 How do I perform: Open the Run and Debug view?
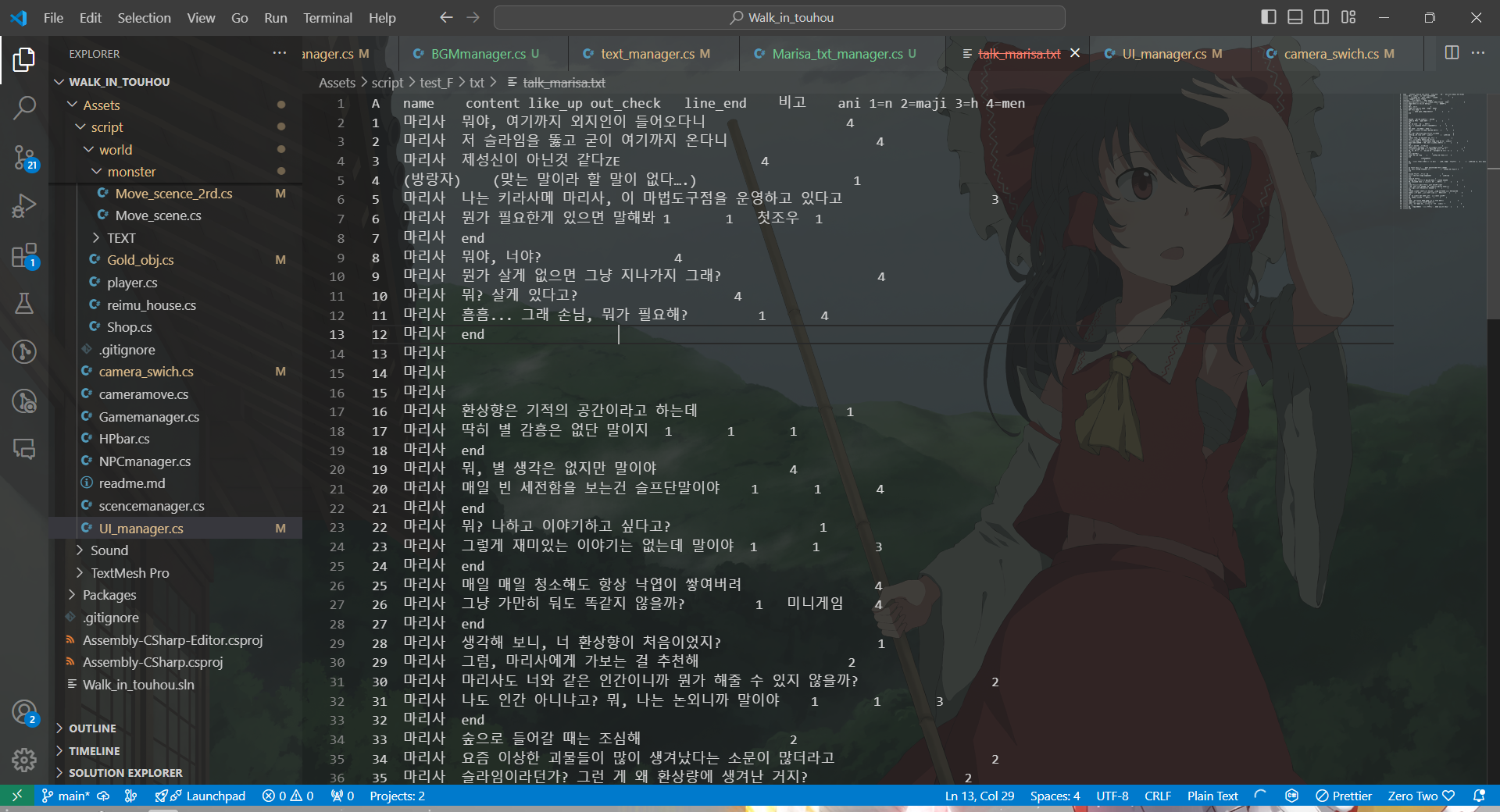[x=24, y=206]
